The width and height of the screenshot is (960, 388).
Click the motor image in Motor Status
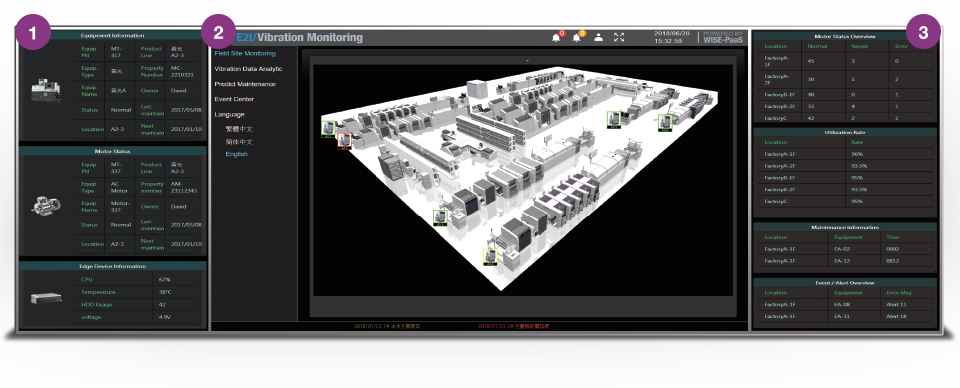[x=46, y=206]
